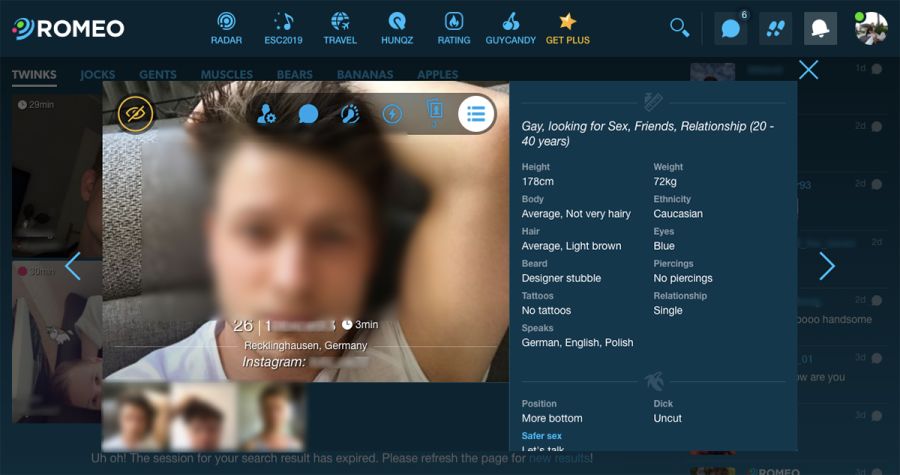
Task: Open the footprints visitors icon in header
Action: click(776, 28)
